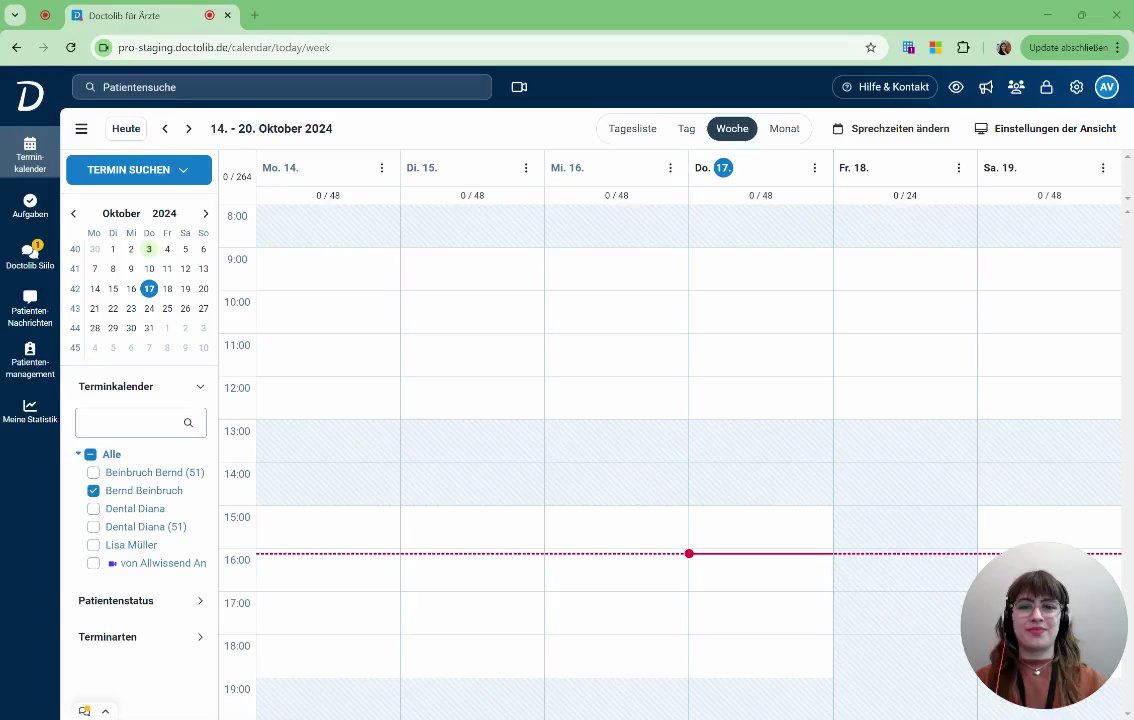Select the Woche view
The height and width of the screenshot is (720, 1134).
(x=732, y=129)
